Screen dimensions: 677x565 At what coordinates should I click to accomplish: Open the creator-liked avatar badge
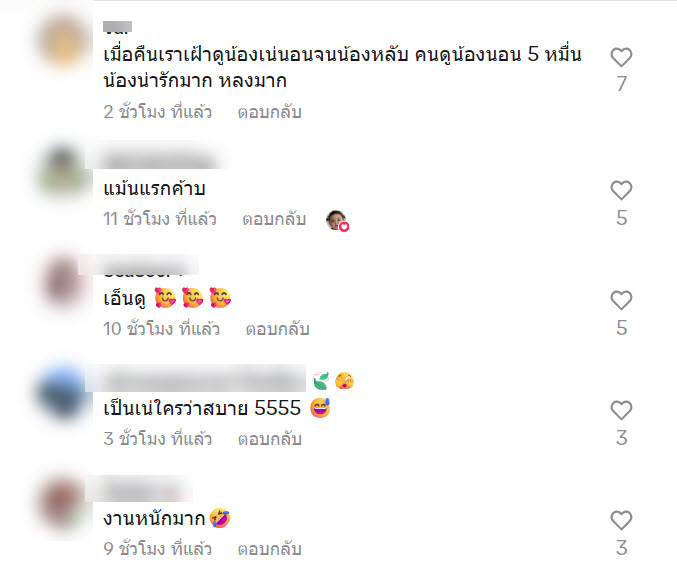pyautogui.click(x=337, y=221)
